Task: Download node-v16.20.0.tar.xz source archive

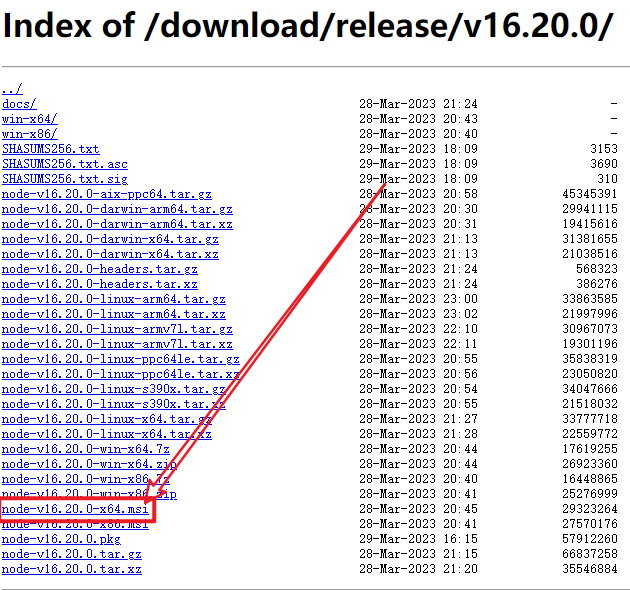Action: [71, 569]
